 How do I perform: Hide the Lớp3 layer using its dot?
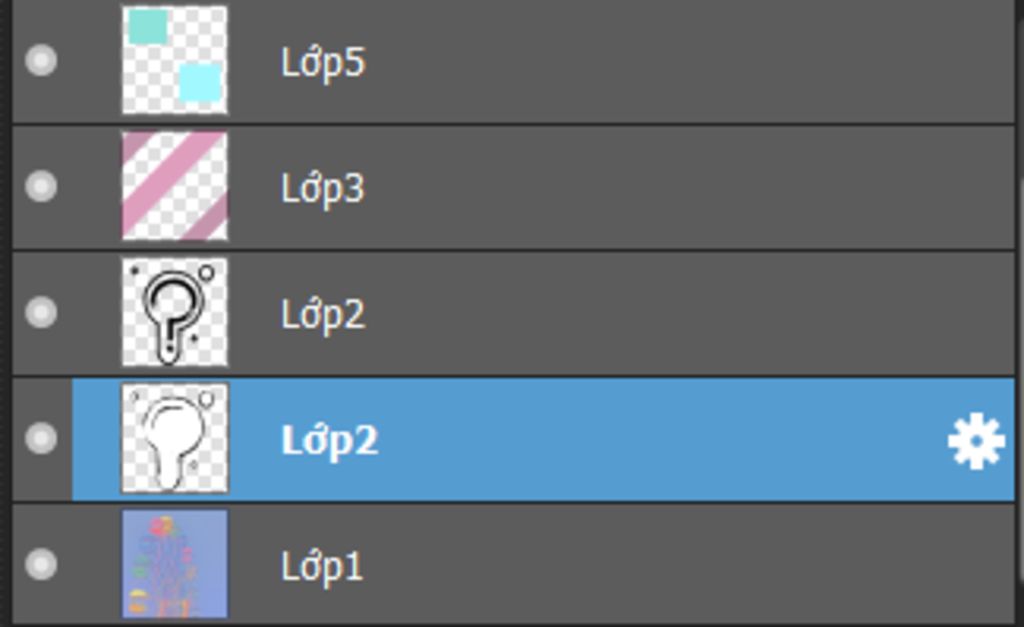tap(41, 186)
